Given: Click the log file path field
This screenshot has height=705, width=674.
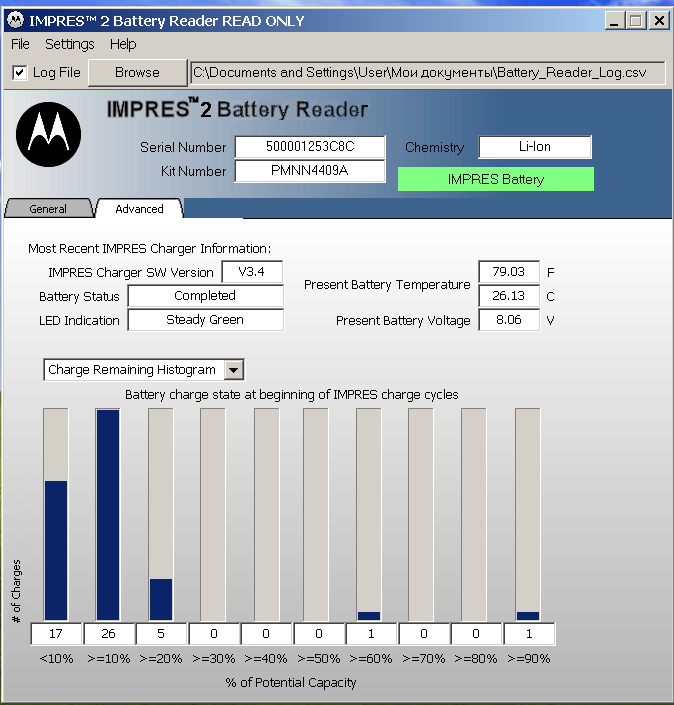Looking at the screenshot, I should pyautogui.click(x=427, y=72).
